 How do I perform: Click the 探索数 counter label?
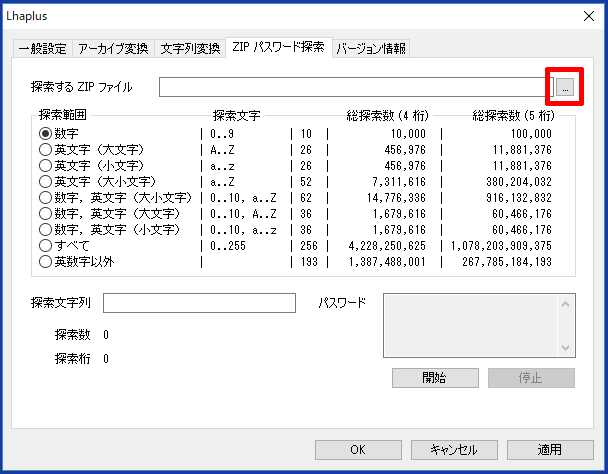tap(73, 335)
